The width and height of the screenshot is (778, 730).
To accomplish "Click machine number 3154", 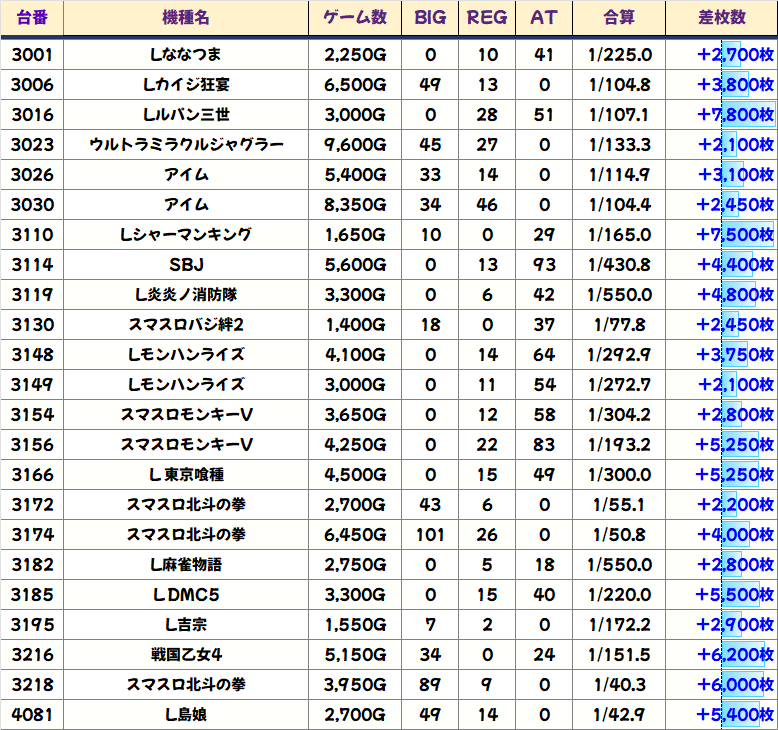I will tap(32, 415).
